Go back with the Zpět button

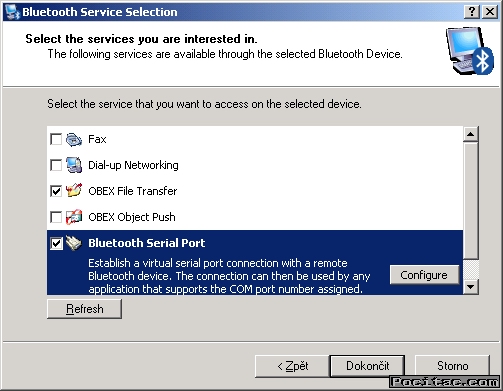[x=292, y=366]
